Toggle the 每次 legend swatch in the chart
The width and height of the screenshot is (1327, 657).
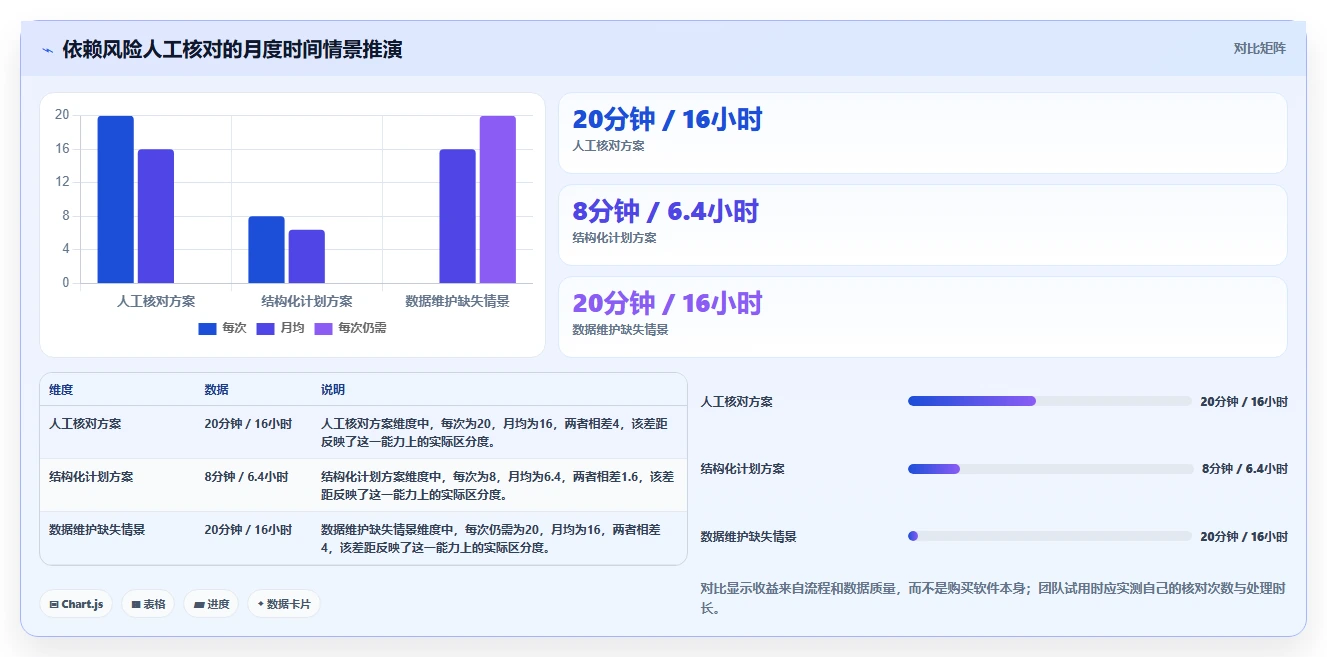(208, 328)
